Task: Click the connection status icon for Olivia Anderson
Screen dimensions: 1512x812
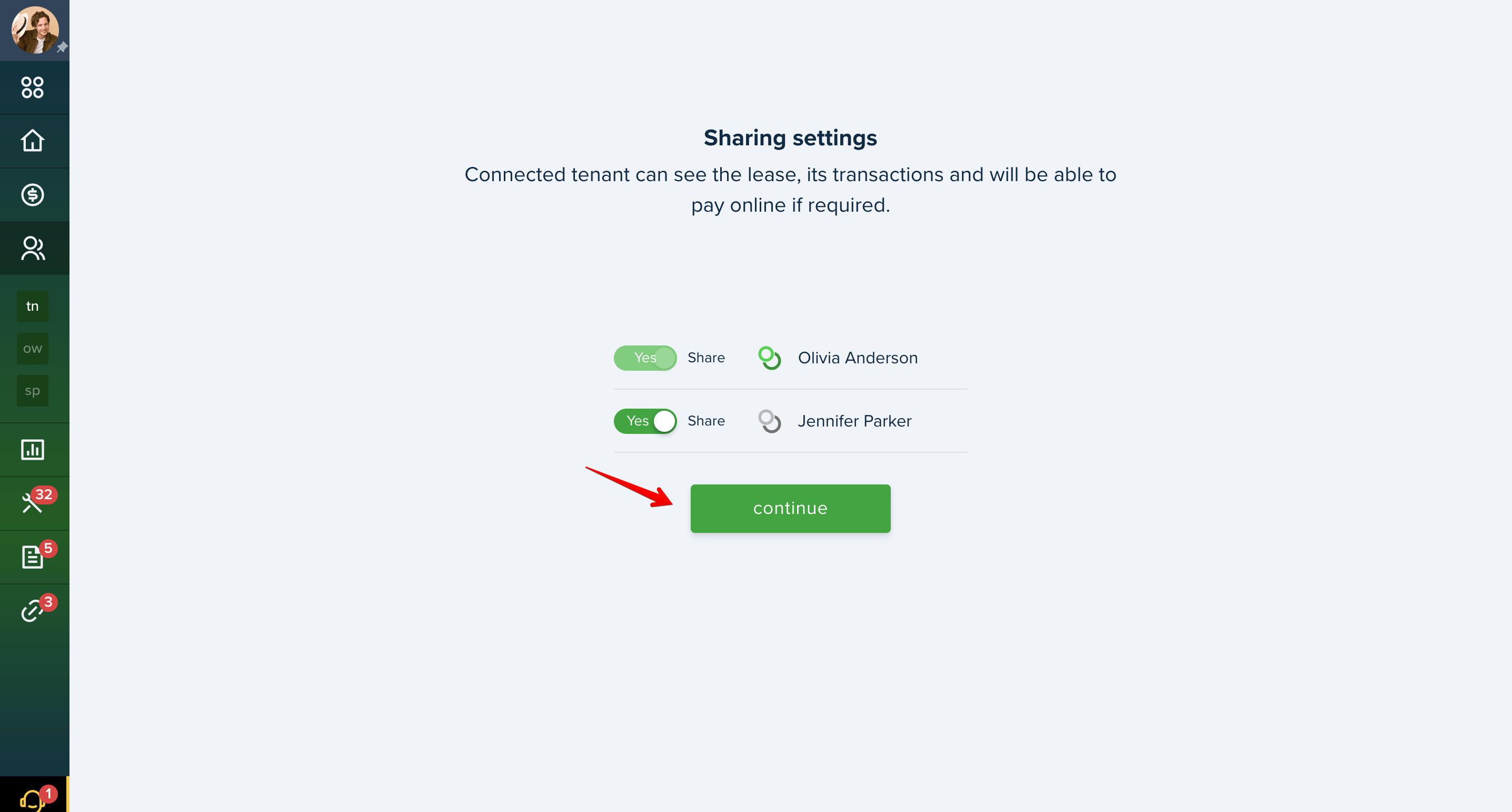Action: [770, 358]
